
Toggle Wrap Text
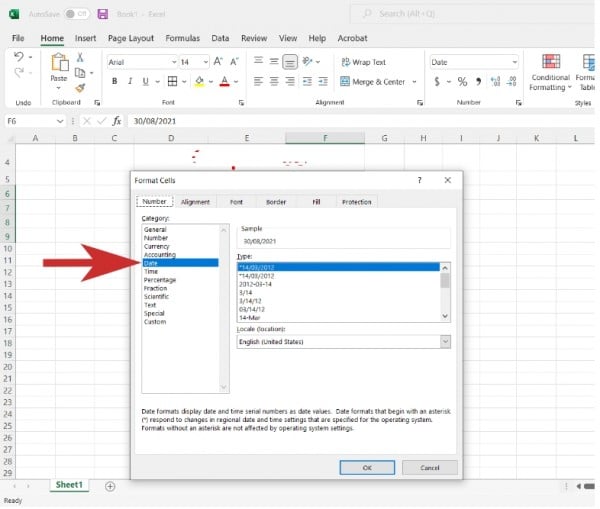(364, 62)
